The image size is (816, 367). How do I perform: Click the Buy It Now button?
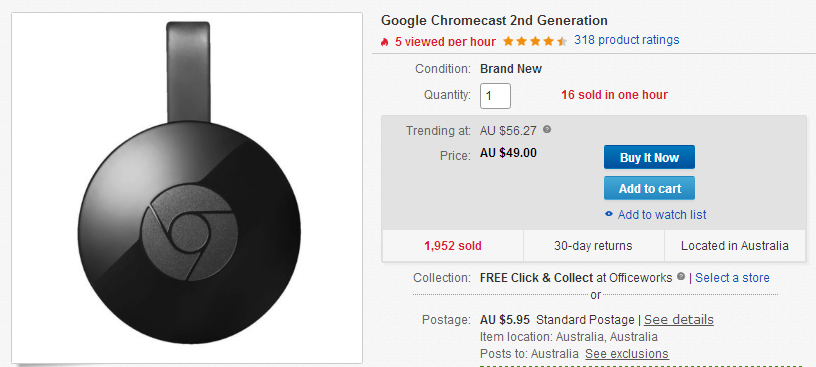(x=649, y=157)
